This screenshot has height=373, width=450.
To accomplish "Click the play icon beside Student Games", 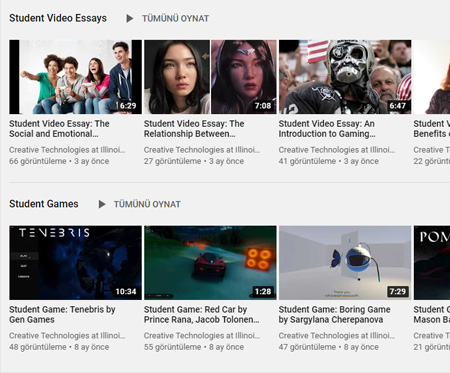I will 102,204.
